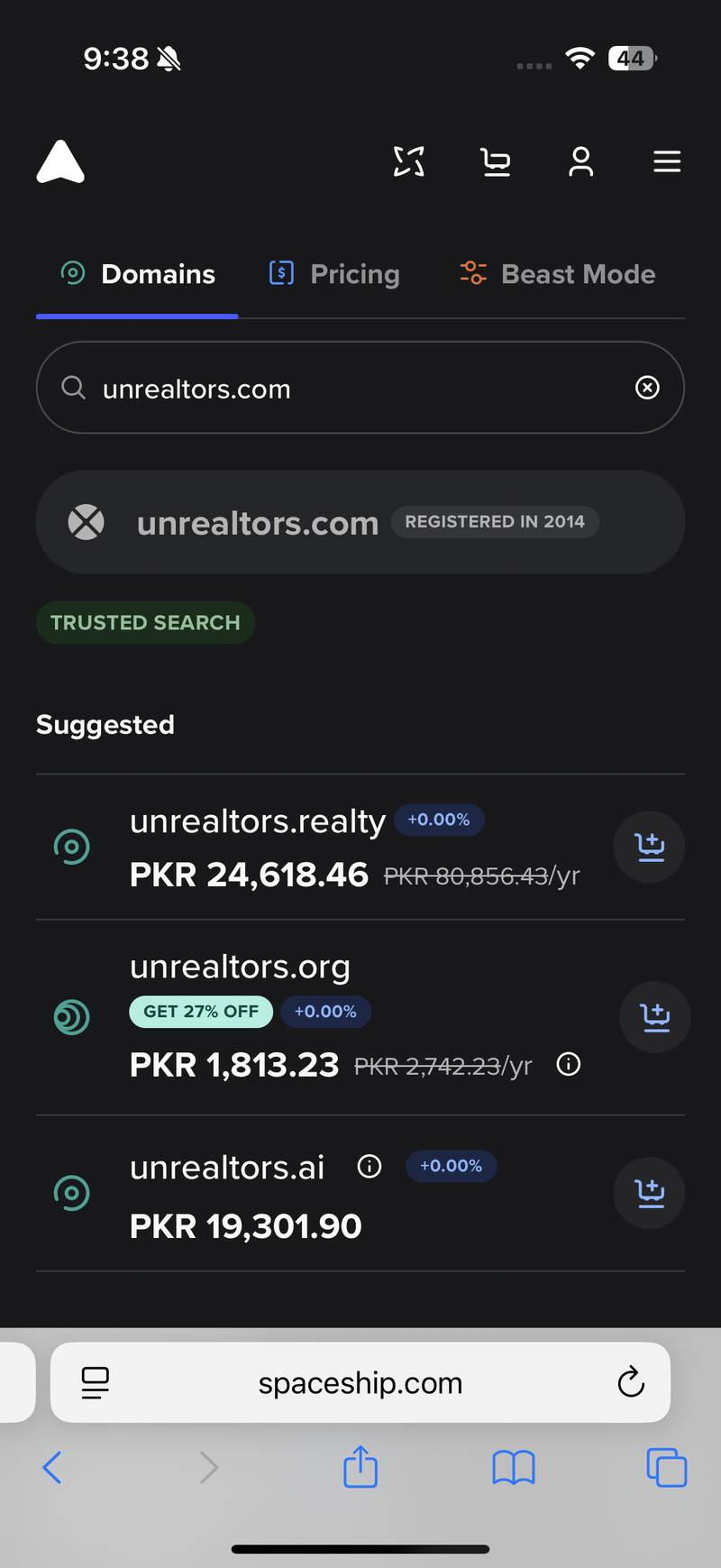Add unrealtors.org to cart
Viewport: 721px width, 1568px height.
655,1017
